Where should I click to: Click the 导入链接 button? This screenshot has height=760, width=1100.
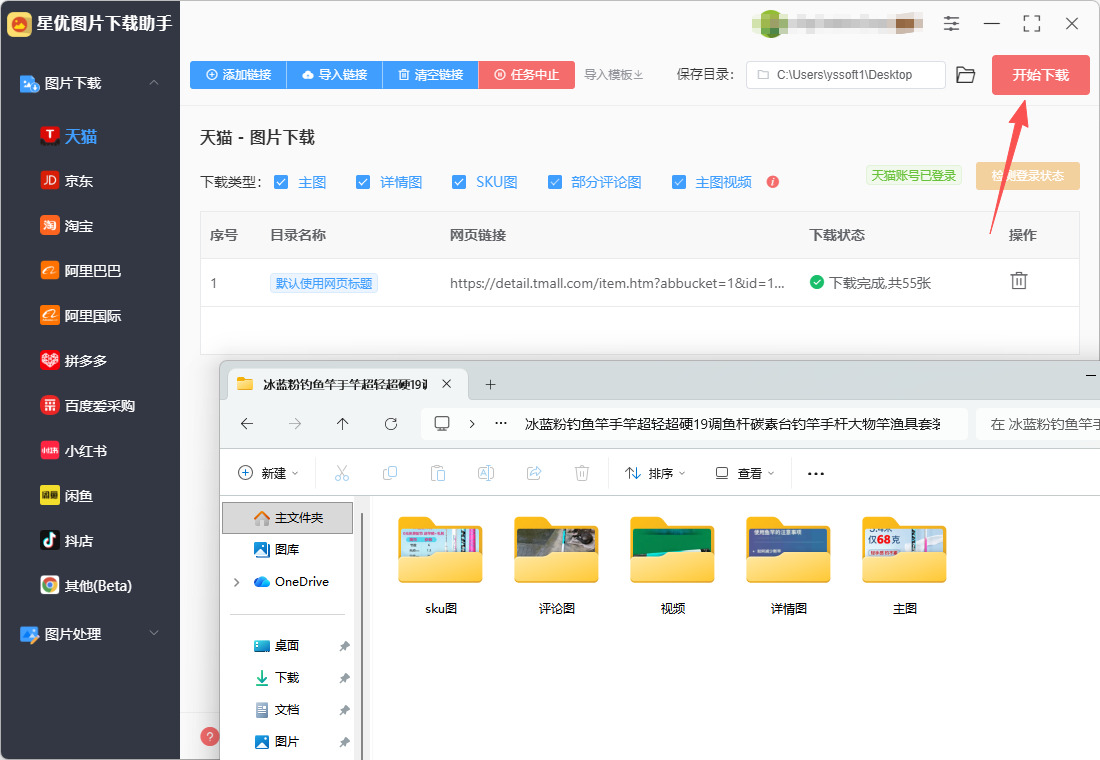(x=335, y=75)
